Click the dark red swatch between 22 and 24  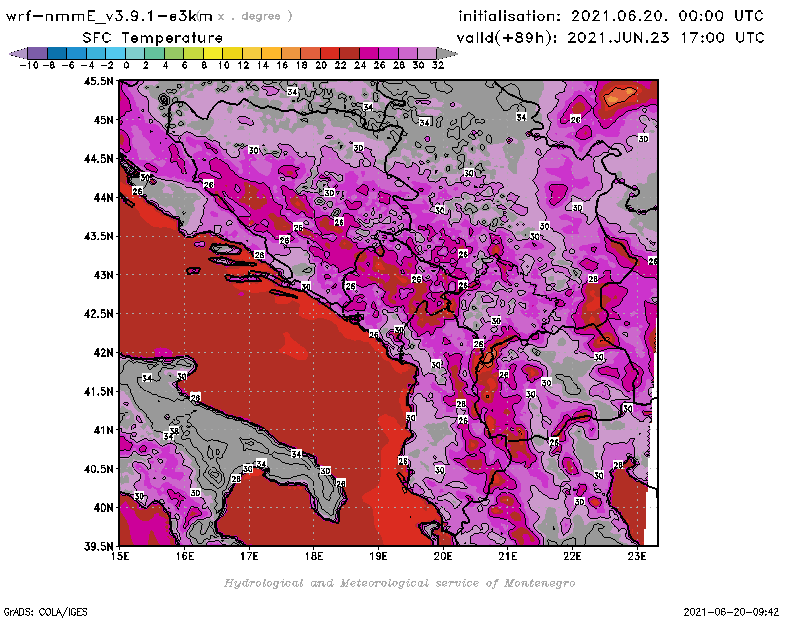pos(349,53)
